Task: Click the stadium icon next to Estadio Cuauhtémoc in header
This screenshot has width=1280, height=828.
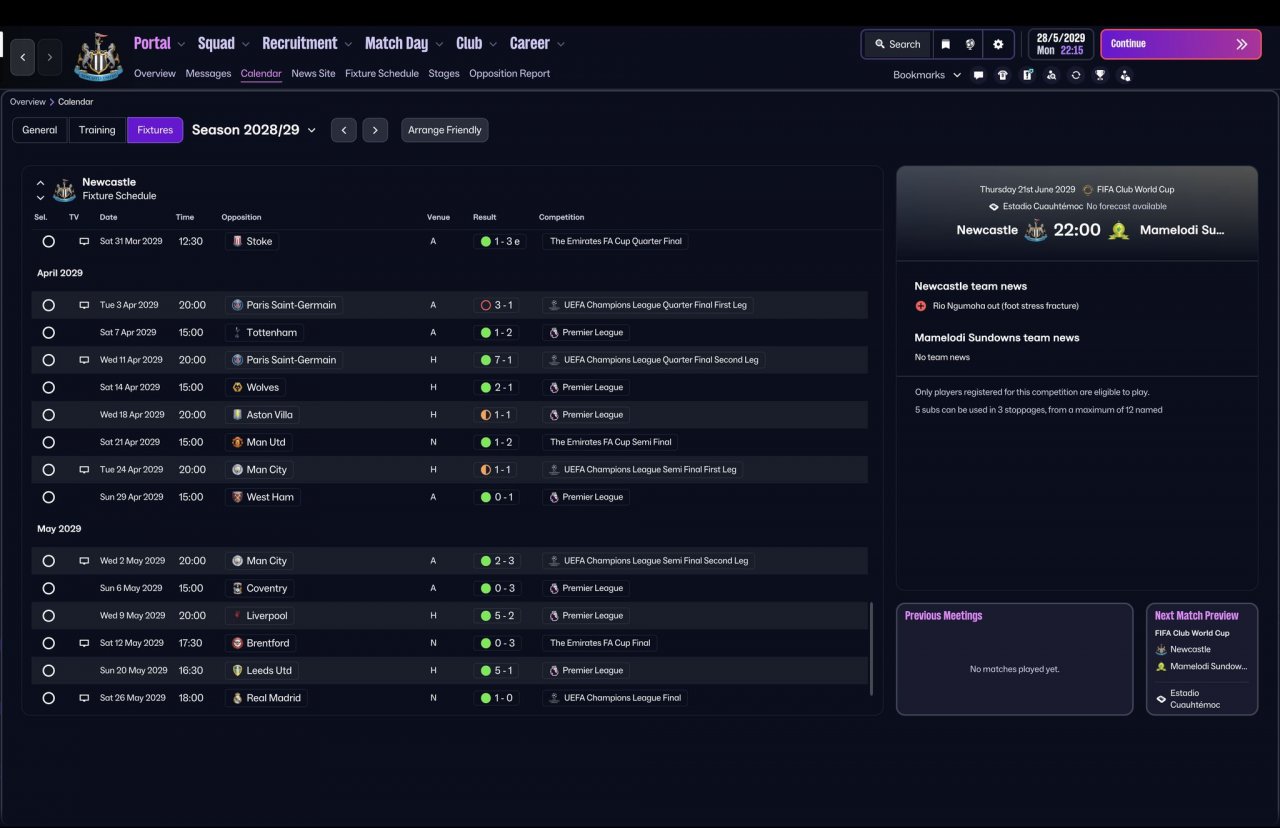Action: point(993,207)
